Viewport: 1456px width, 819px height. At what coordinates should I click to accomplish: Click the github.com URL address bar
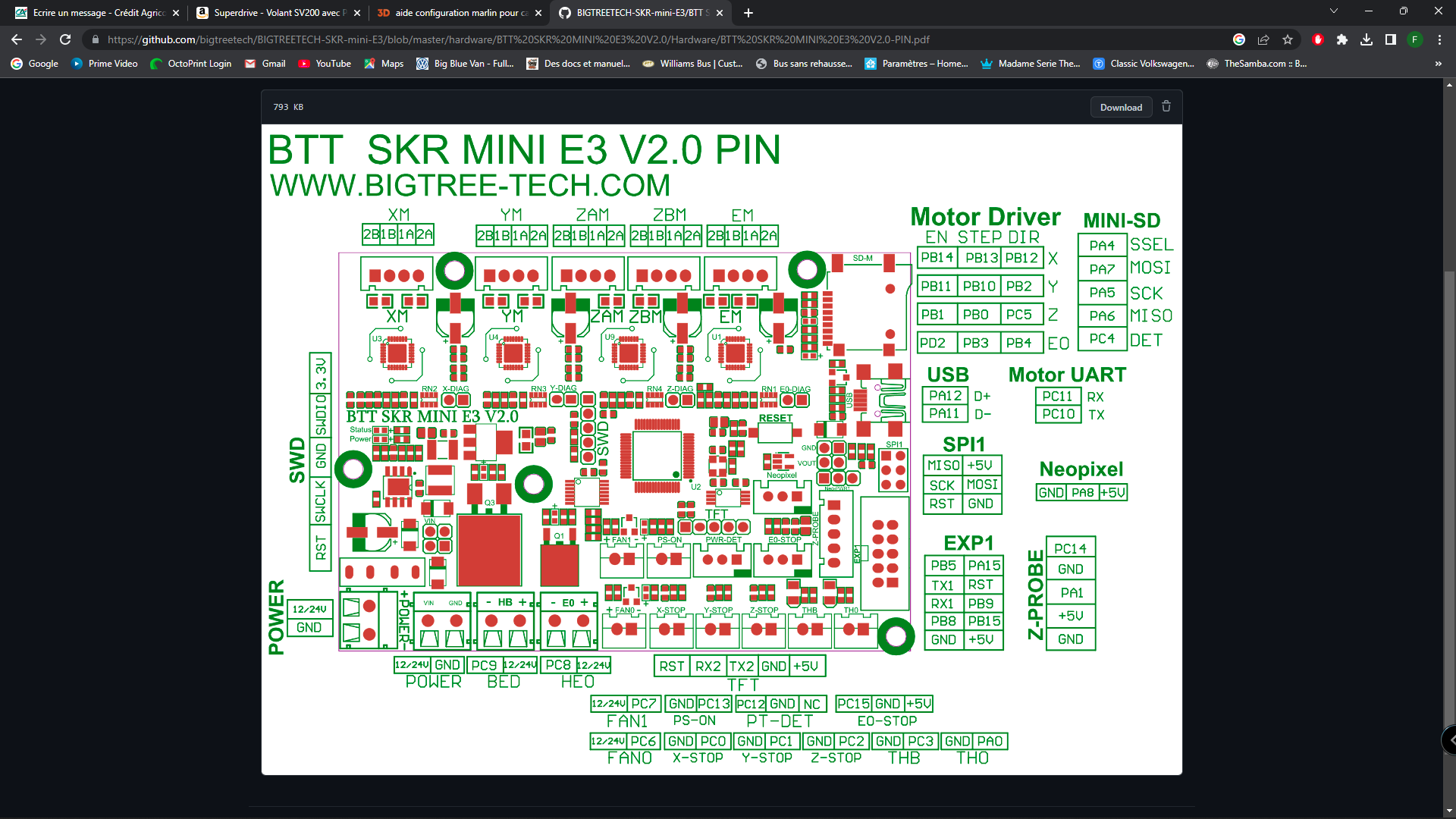tap(518, 39)
